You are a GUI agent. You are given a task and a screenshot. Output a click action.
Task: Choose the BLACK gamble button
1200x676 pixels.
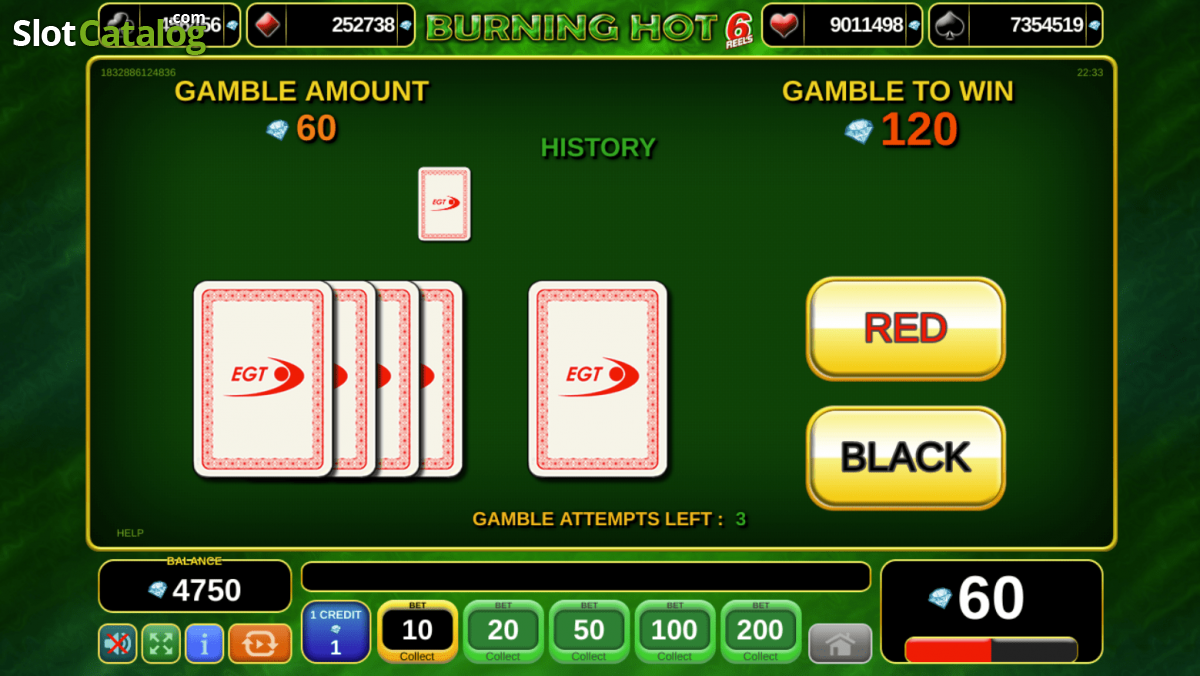(x=906, y=457)
